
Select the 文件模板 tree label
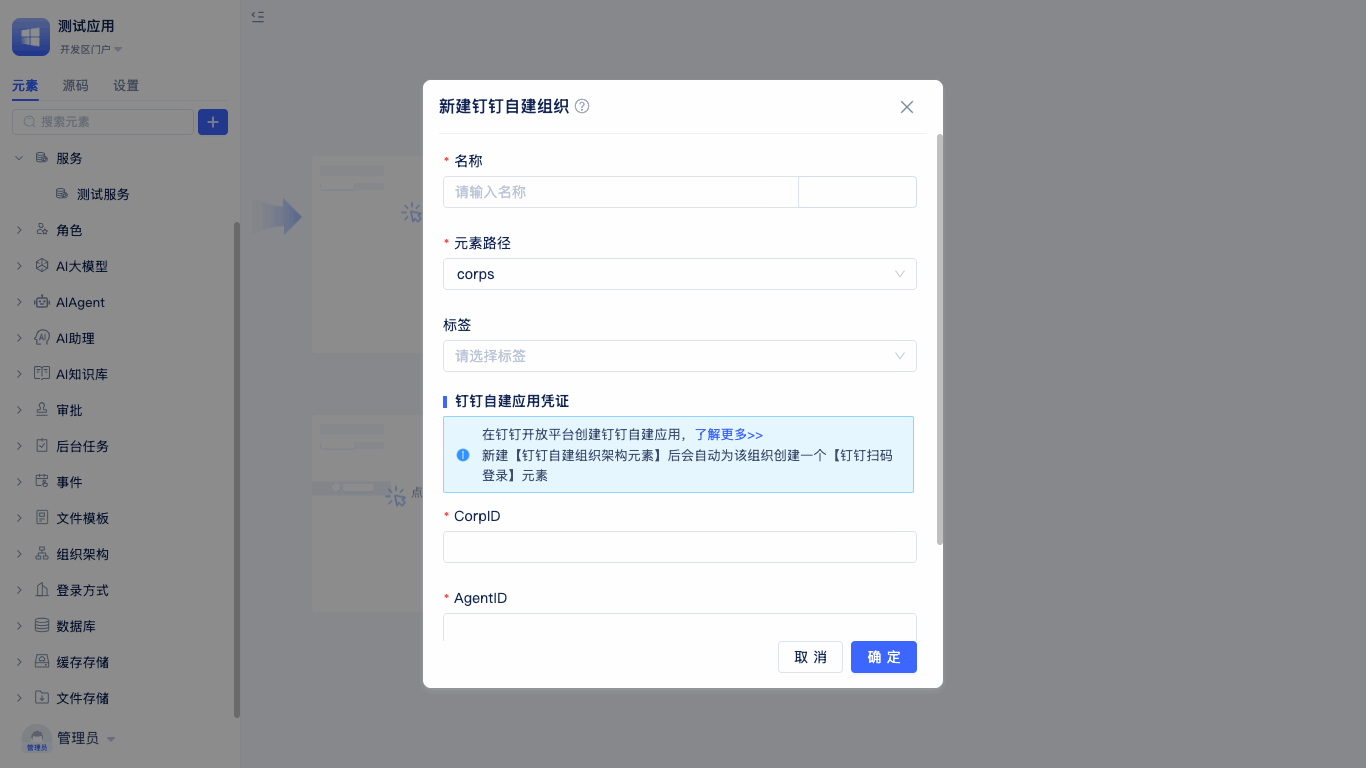coord(82,518)
